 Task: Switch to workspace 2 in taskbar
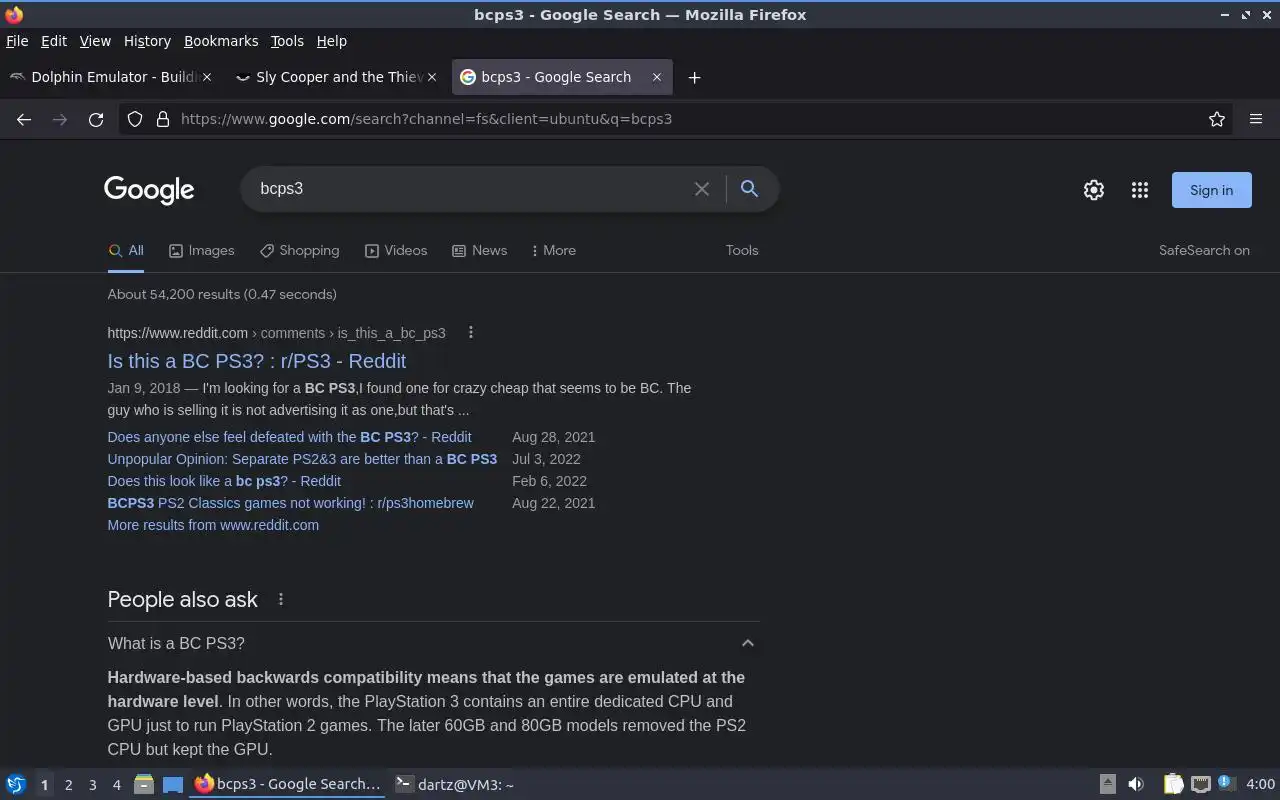click(x=68, y=785)
